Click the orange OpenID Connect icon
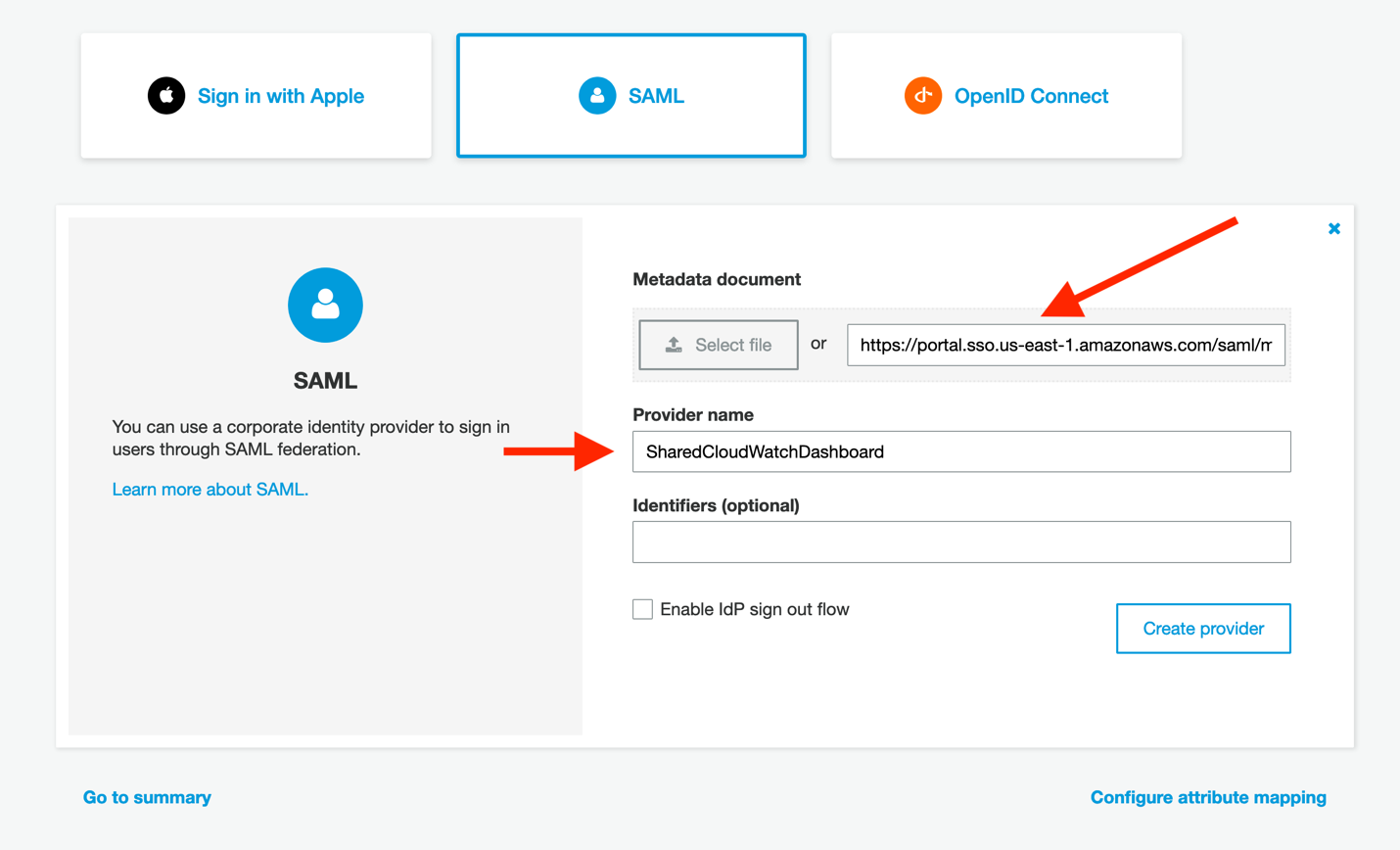Screen dimensions: 1400x850 [x=921, y=95]
